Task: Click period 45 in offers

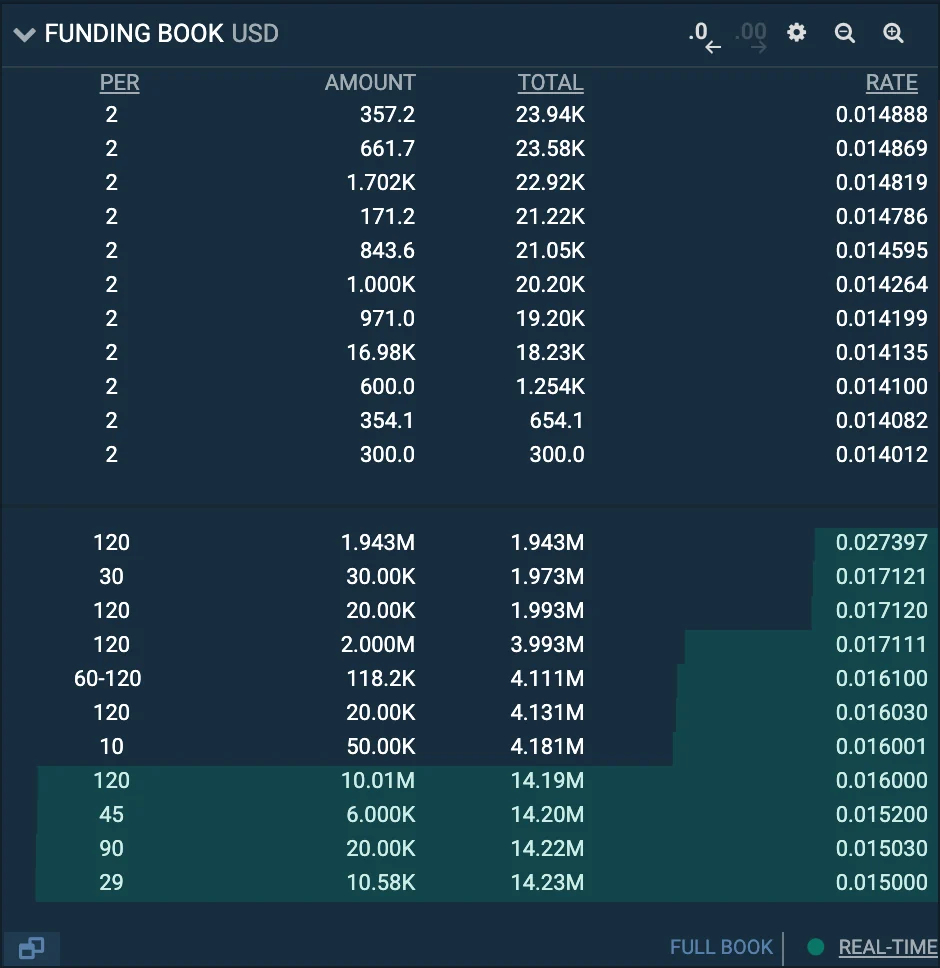Action: click(x=112, y=814)
